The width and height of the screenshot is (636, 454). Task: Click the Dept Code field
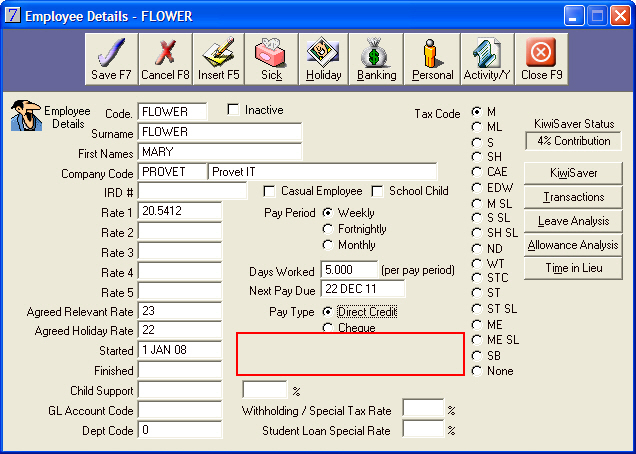(x=180, y=429)
